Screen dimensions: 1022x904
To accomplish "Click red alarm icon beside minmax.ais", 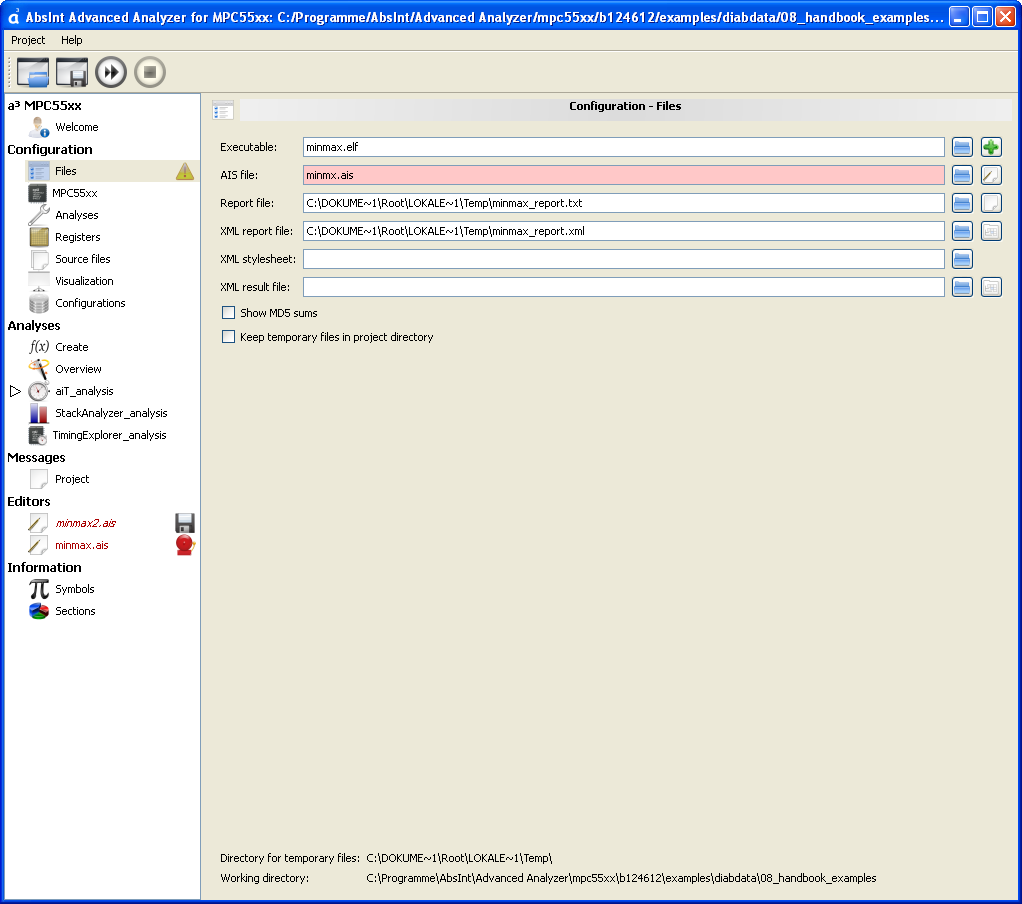I will (185, 545).
